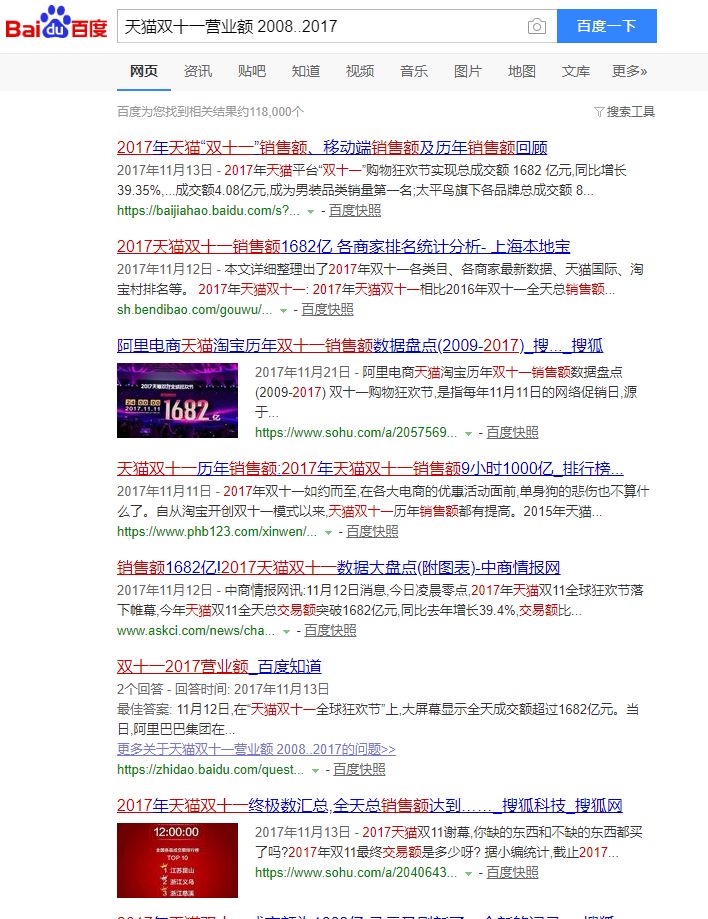Open 天猫双十一历年销售额 9小时1000亿 result
Screen dimensions: 708x919
pyautogui.click(x=370, y=468)
